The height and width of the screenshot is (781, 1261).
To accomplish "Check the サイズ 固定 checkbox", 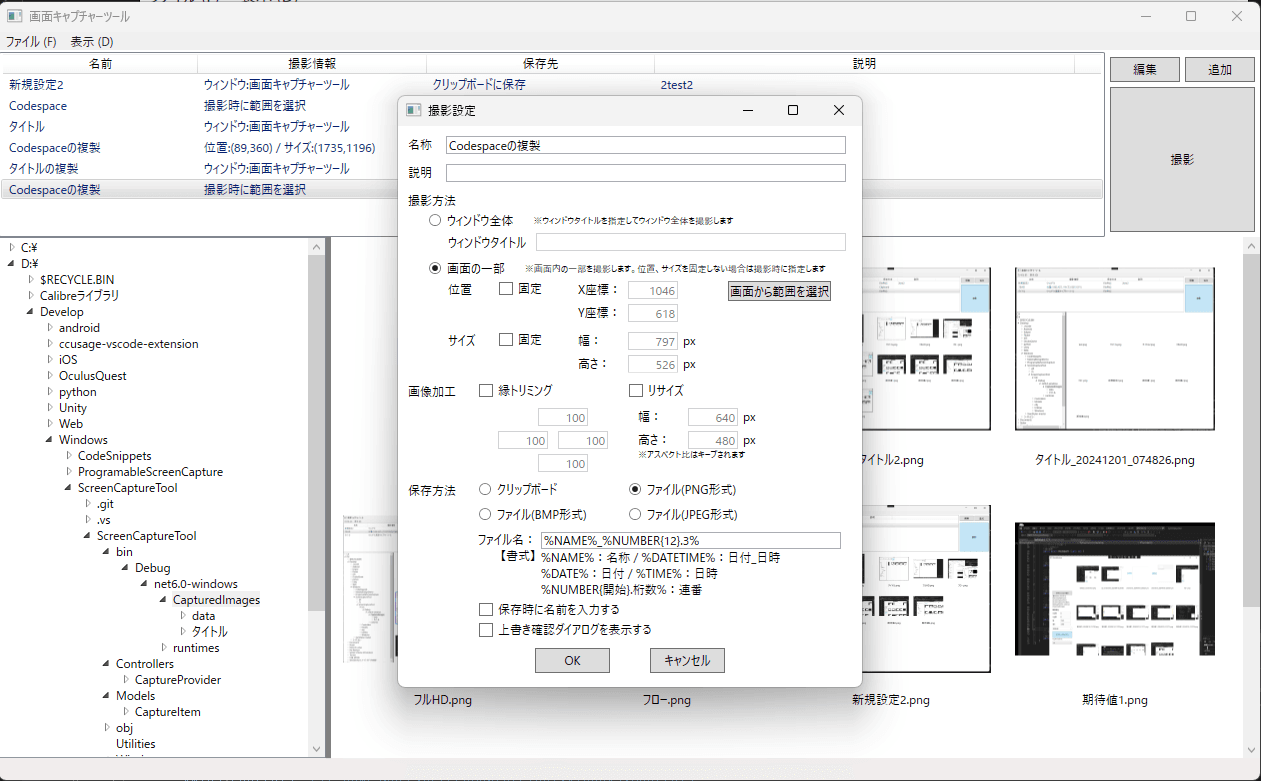I will tap(506, 340).
